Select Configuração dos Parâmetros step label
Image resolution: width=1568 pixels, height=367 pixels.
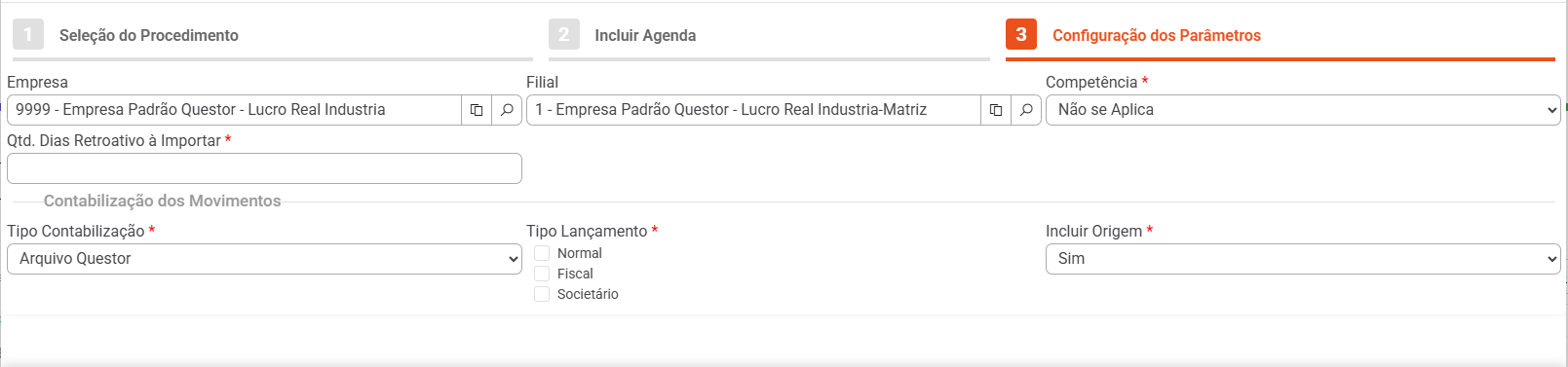click(x=1157, y=35)
